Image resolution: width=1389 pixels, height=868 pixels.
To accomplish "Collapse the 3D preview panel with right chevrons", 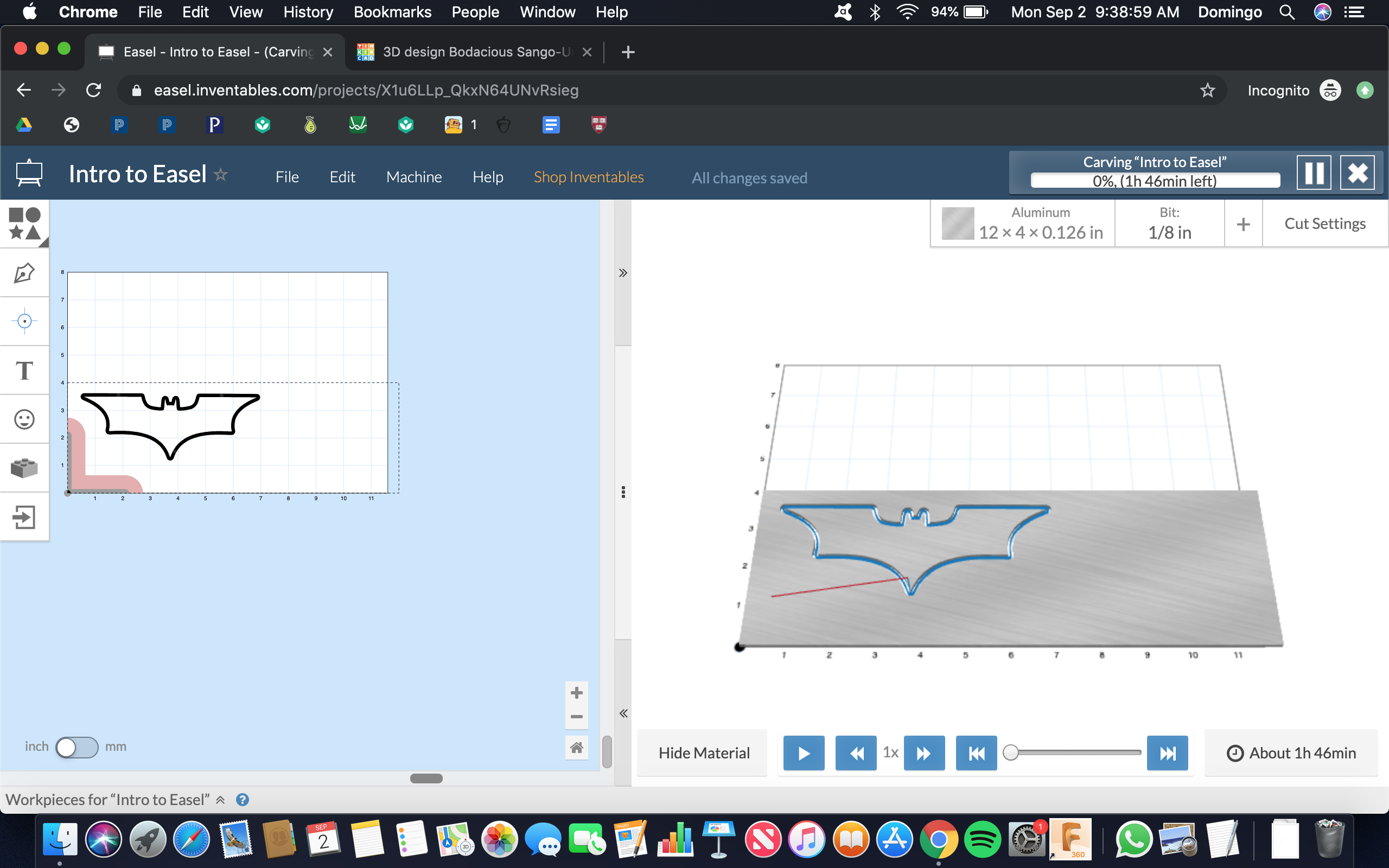I will [x=623, y=273].
